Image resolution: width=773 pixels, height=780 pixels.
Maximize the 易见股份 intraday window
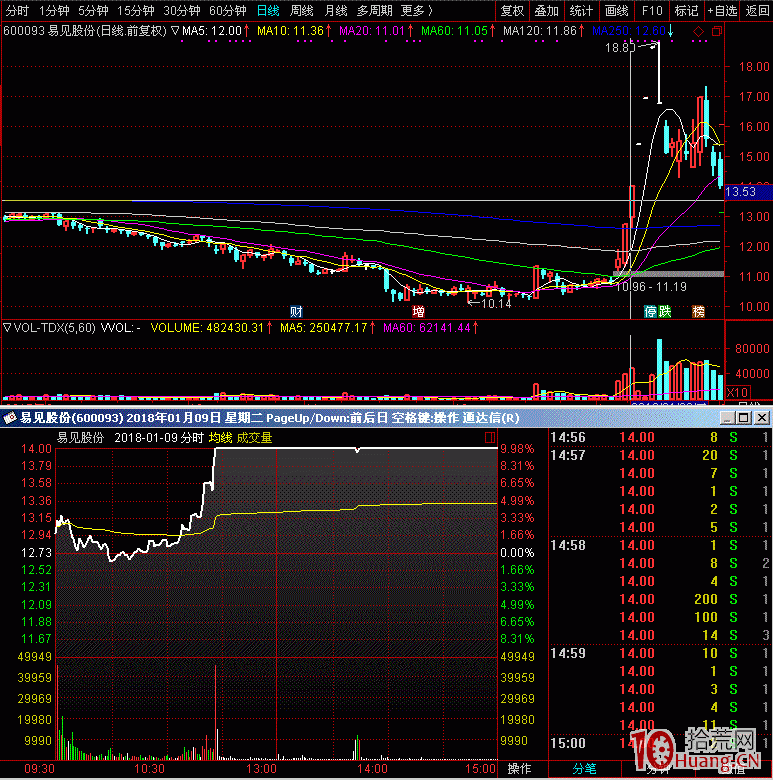click(x=744, y=418)
